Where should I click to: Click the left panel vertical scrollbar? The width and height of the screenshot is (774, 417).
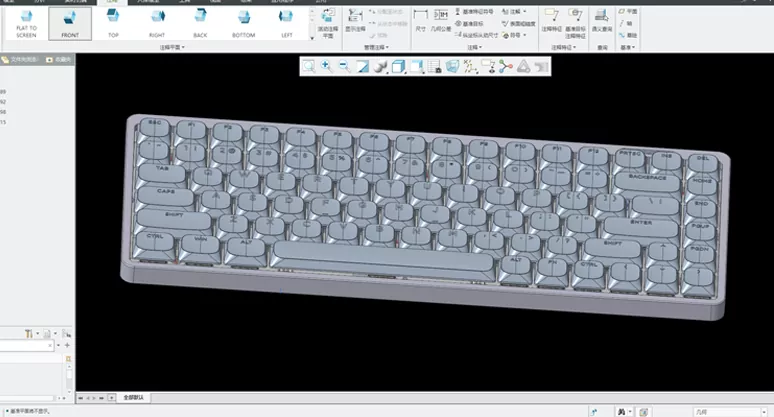[x=69, y=378]
